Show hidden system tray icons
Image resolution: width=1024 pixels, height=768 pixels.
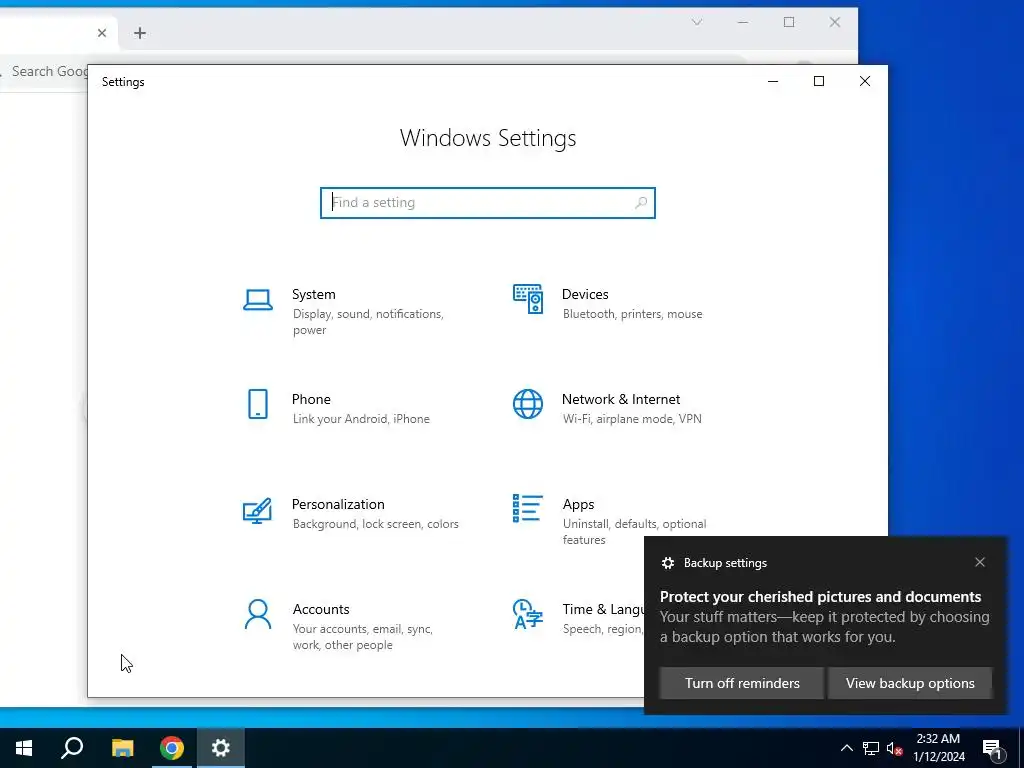[846, 748]
